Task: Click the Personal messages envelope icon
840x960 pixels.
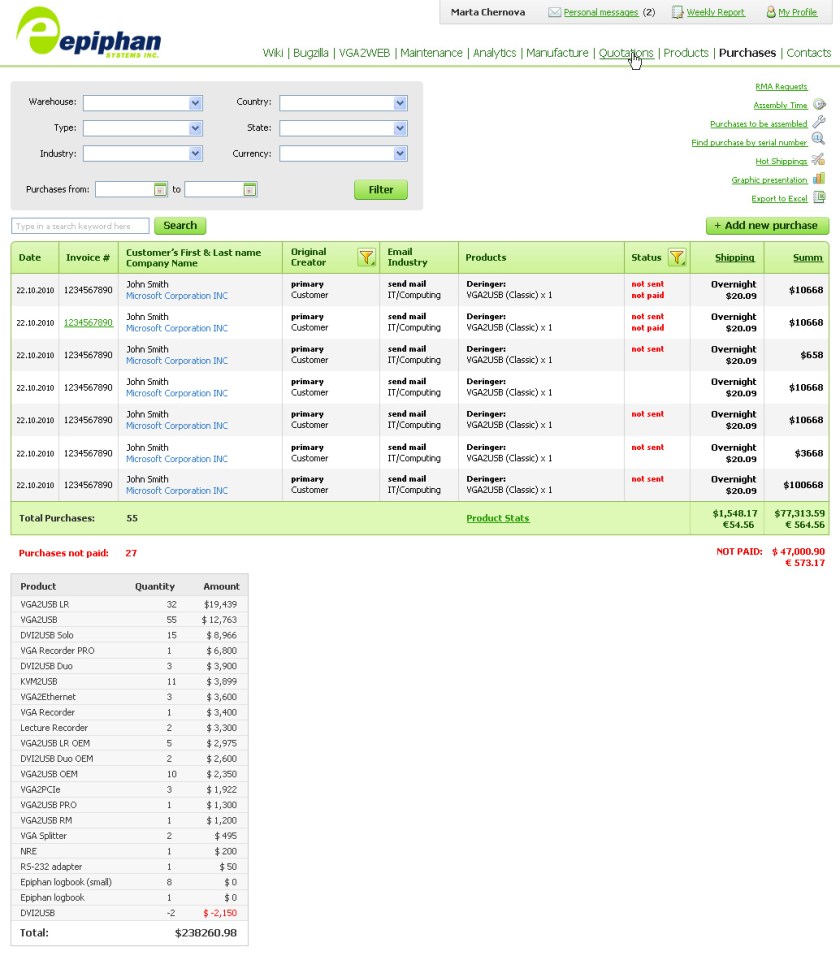Action: 554,12
